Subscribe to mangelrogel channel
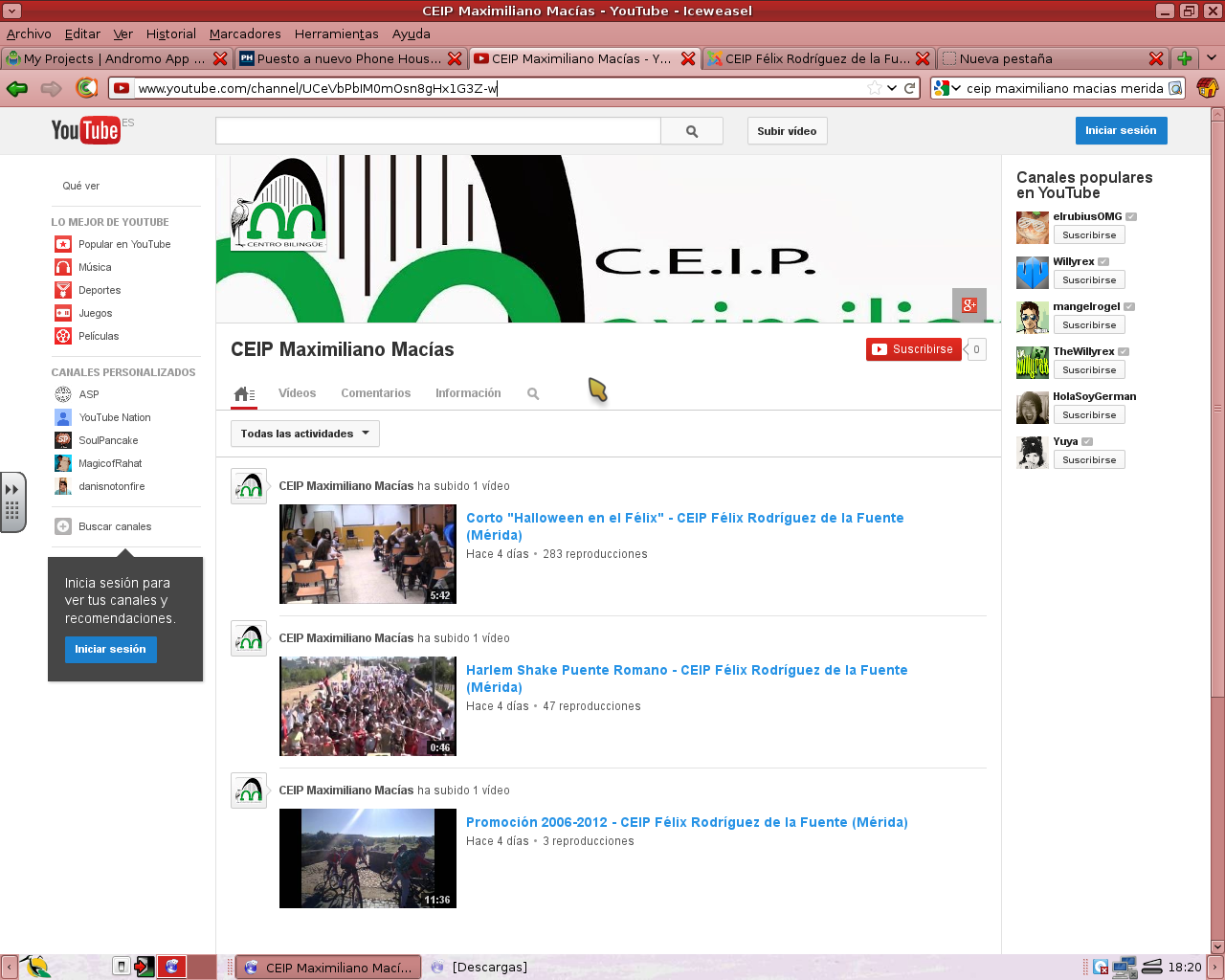The height and width of the screenshot is (980, 1225). (x=1089, y=324)
